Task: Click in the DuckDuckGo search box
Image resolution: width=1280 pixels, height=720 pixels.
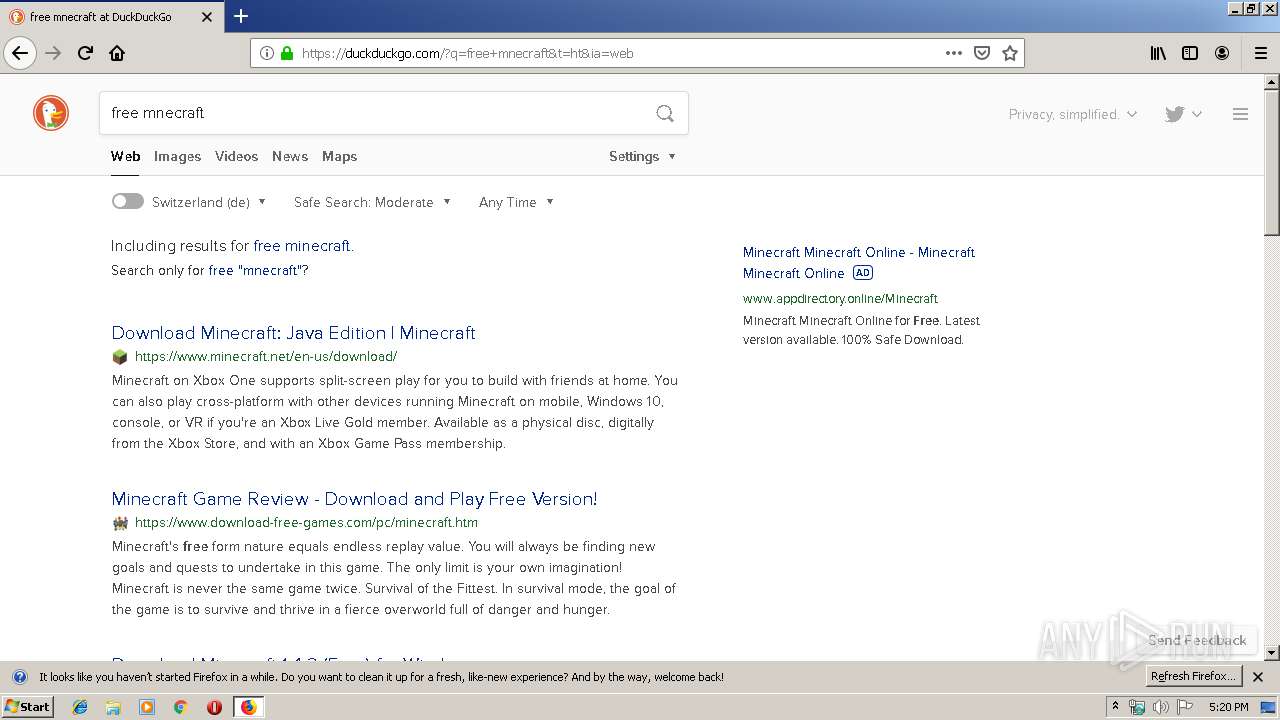Action: tap(375, 113)
